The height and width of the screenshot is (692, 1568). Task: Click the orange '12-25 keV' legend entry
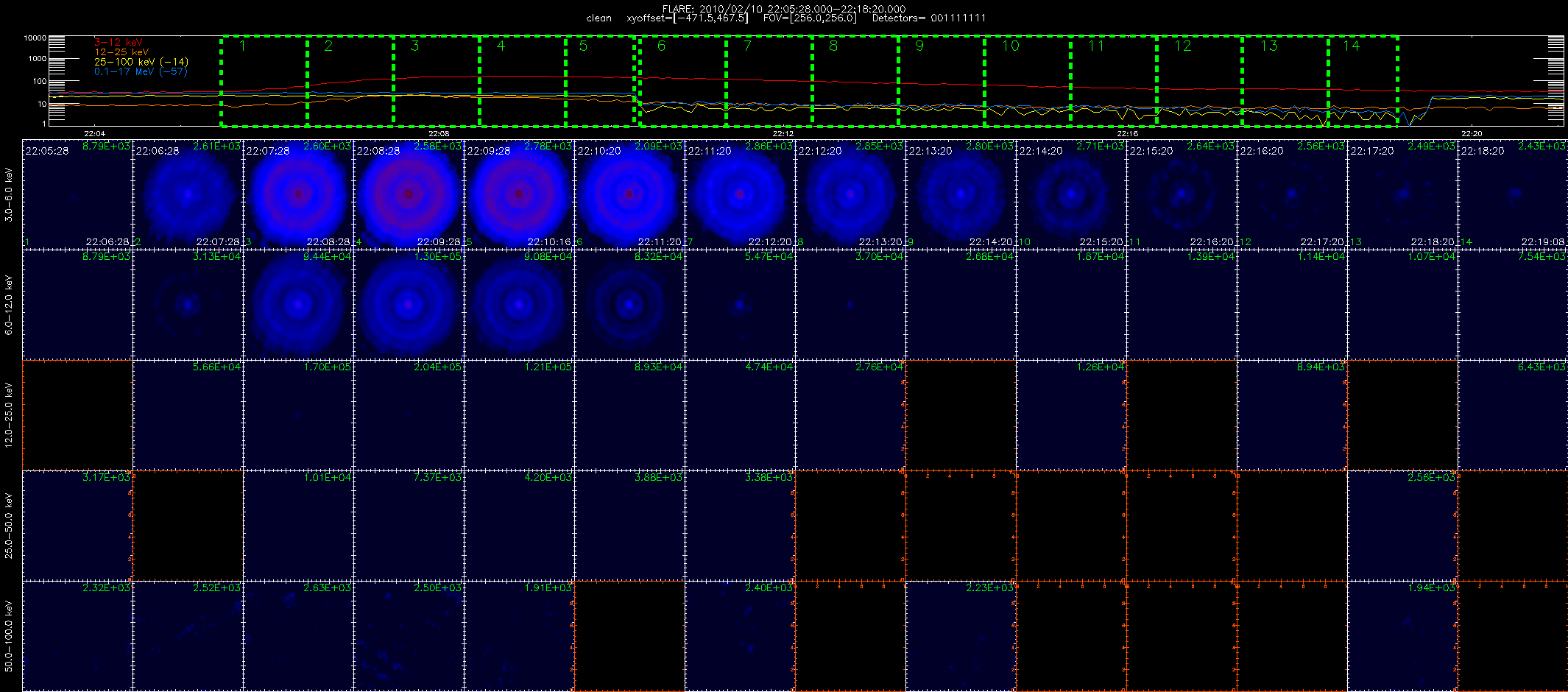(x=121, y=52)
